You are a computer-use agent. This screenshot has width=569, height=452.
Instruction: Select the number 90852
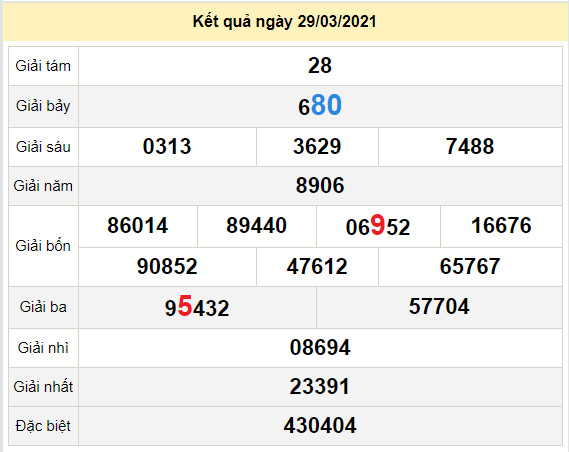tap(167, 266)
